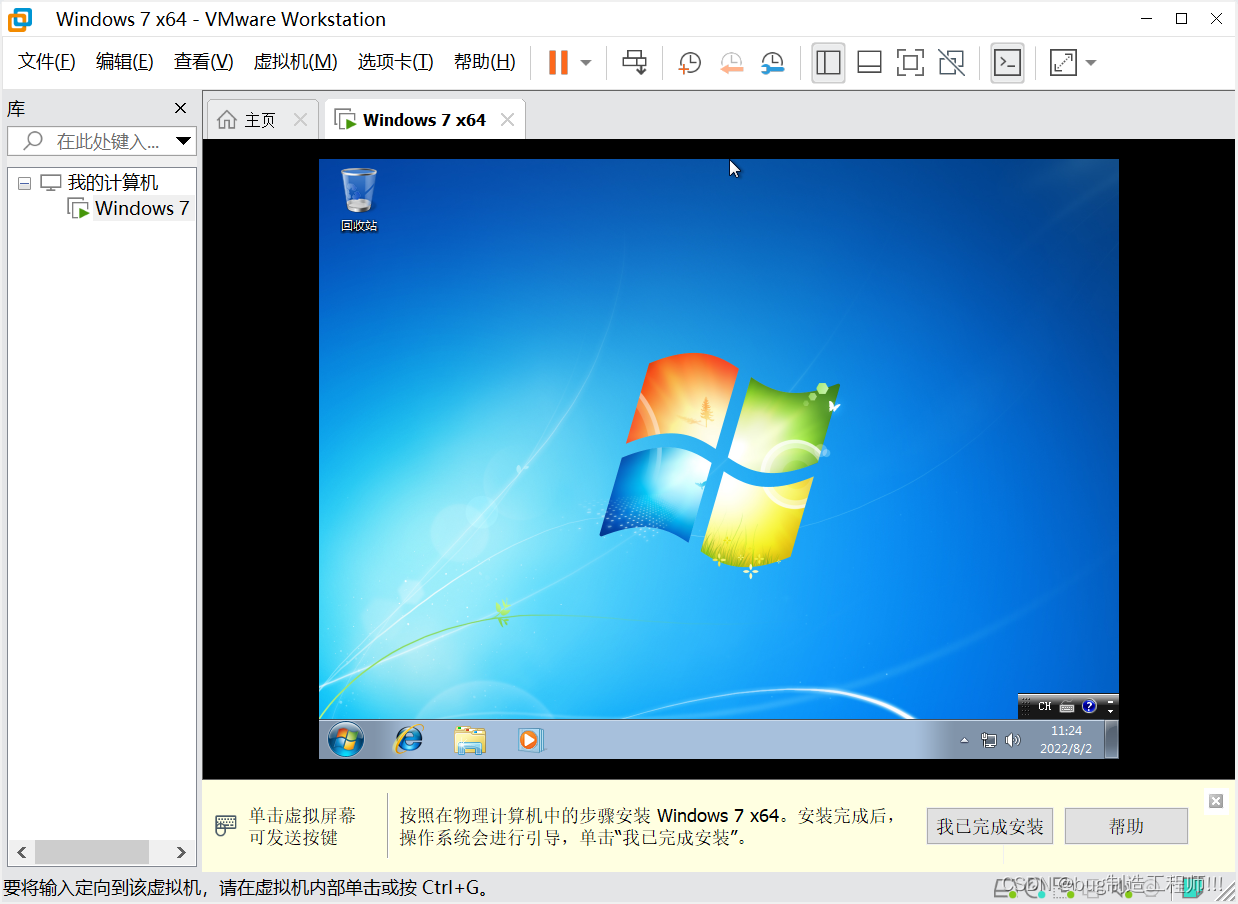The width and height of the screenshot is (1238, 904).
Task: Launch Internet Explorer from the taskbar
Action: (x=408, y=740)
